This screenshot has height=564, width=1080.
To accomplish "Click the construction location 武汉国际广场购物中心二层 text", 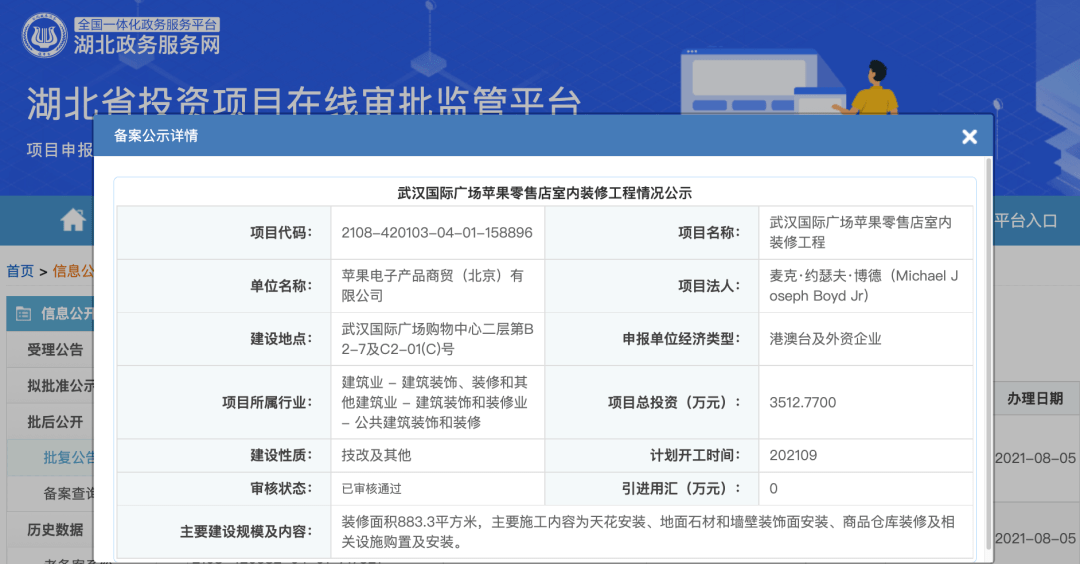I will click(437, 339).
